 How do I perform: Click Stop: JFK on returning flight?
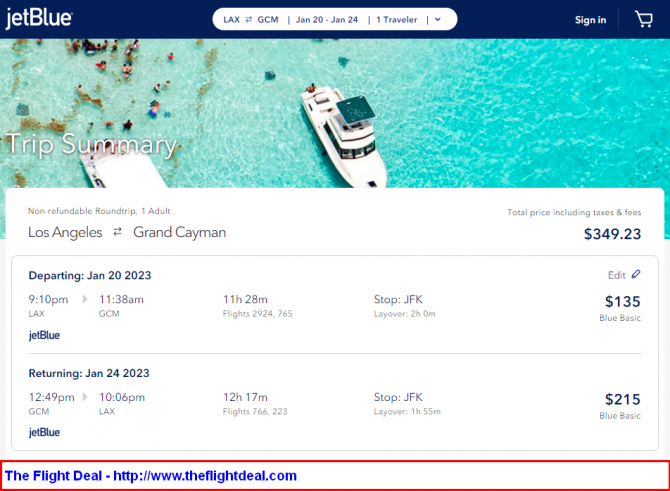398,397
